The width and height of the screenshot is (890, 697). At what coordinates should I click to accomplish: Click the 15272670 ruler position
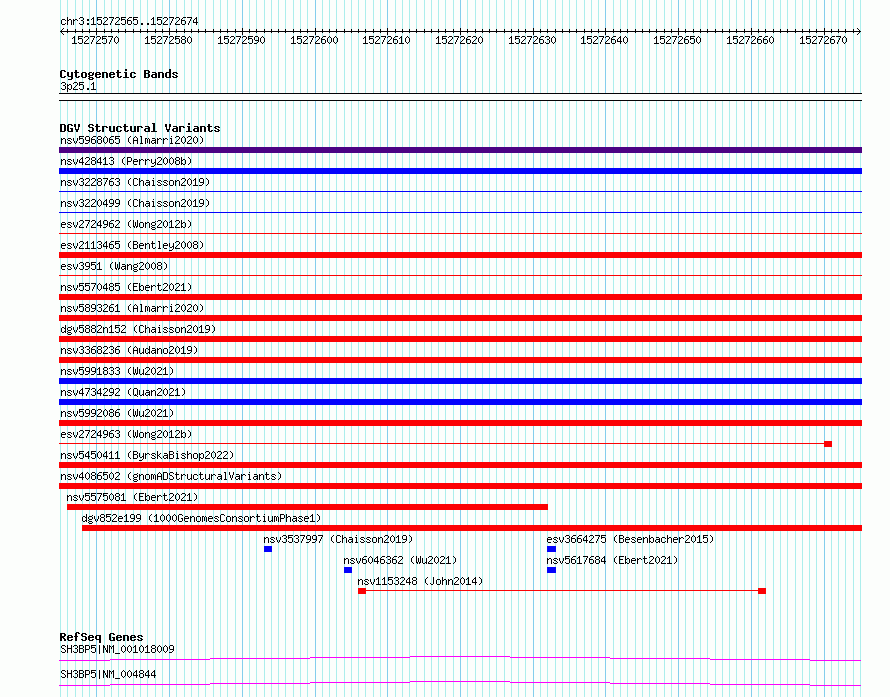pyautogui.click(x=823, y=40)
